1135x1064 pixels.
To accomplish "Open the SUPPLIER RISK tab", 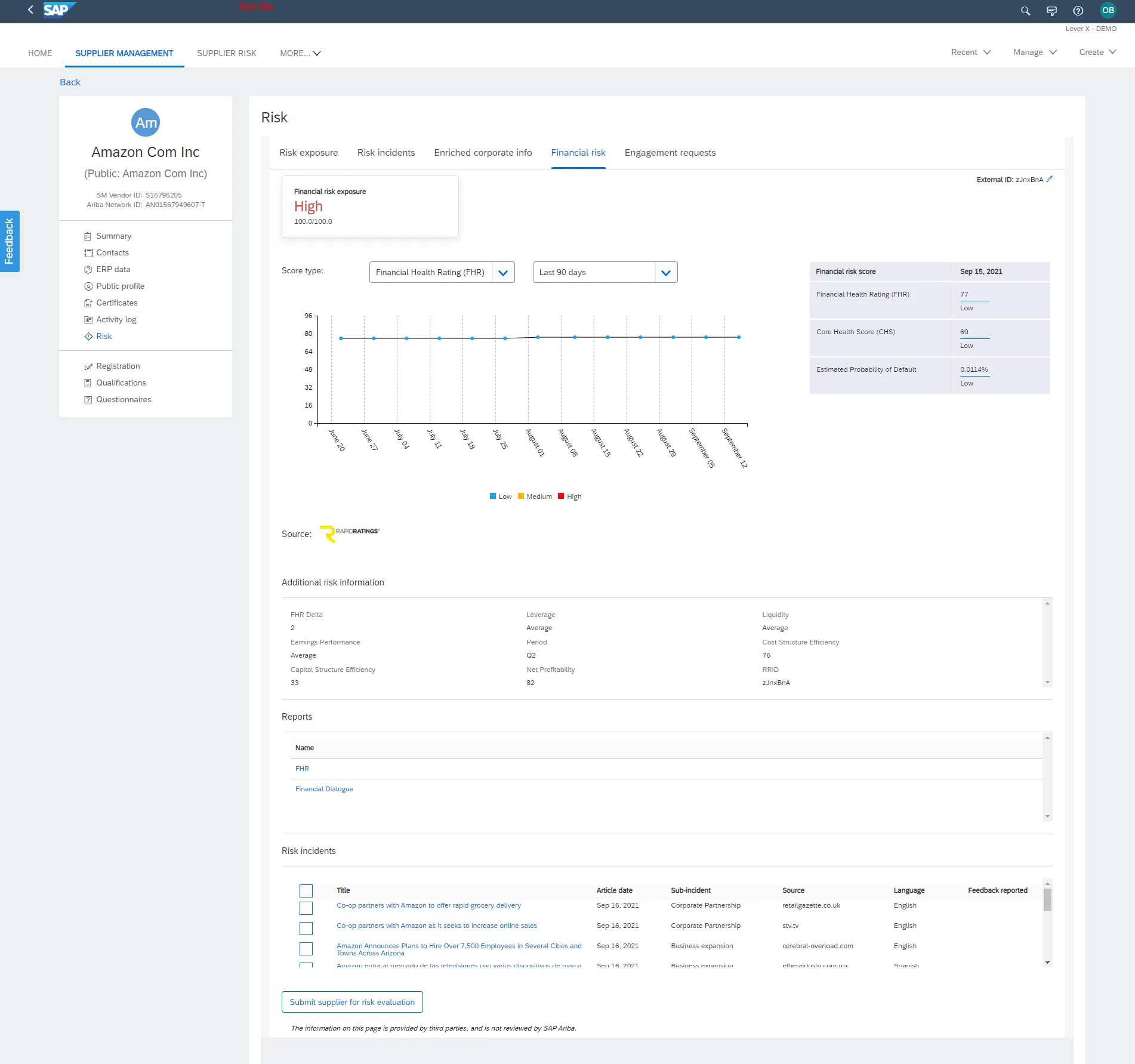I will point(227,53).
